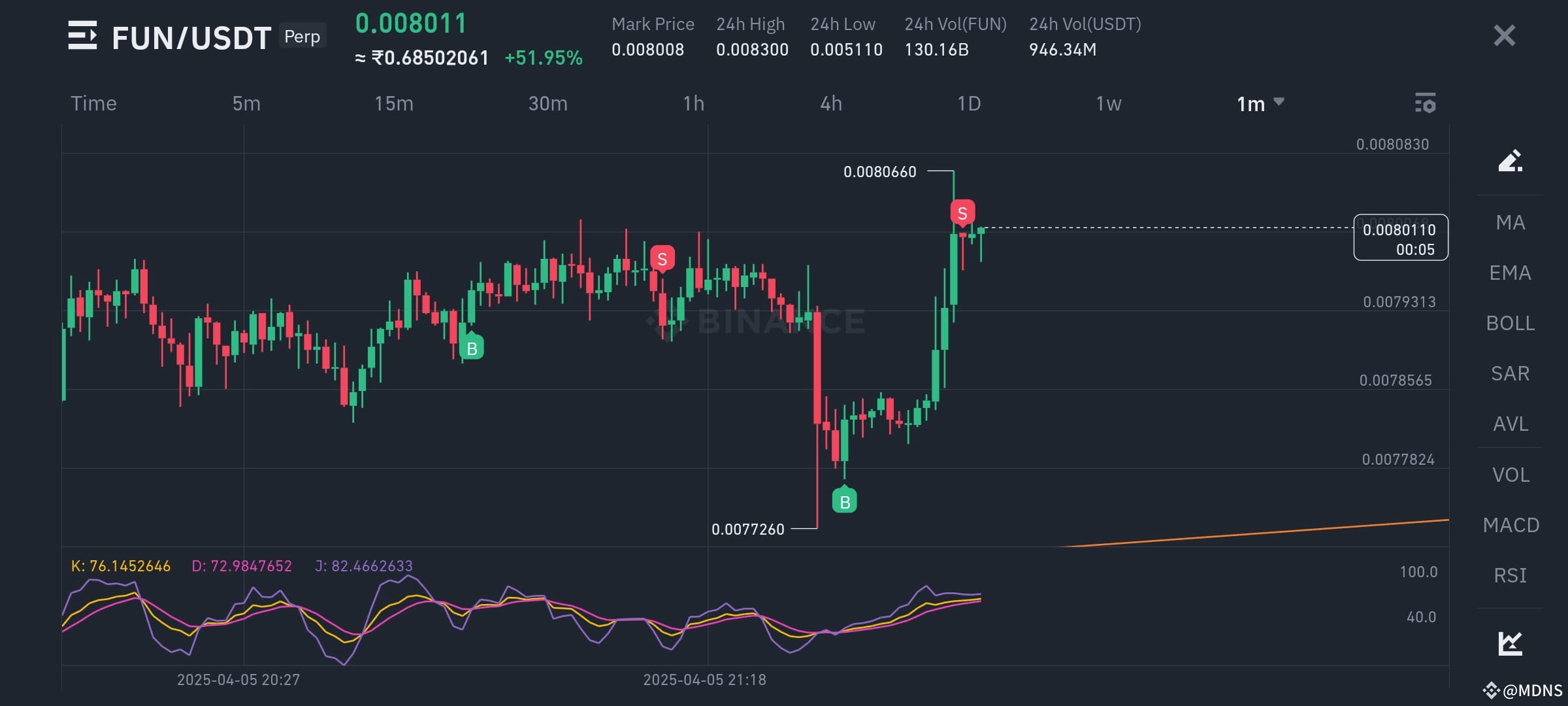The width and height of the screenshot is (1568, 706).
Task: Toggle the AVL indicator
Action: (x=1511, y=424)
